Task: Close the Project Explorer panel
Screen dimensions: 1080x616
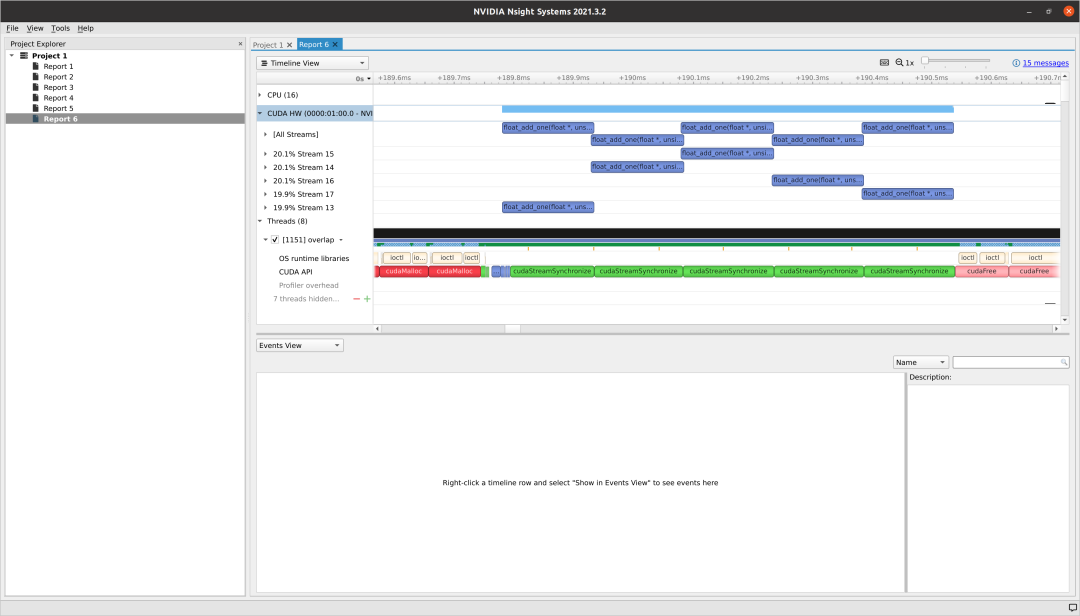Action: tap(240, 43)
